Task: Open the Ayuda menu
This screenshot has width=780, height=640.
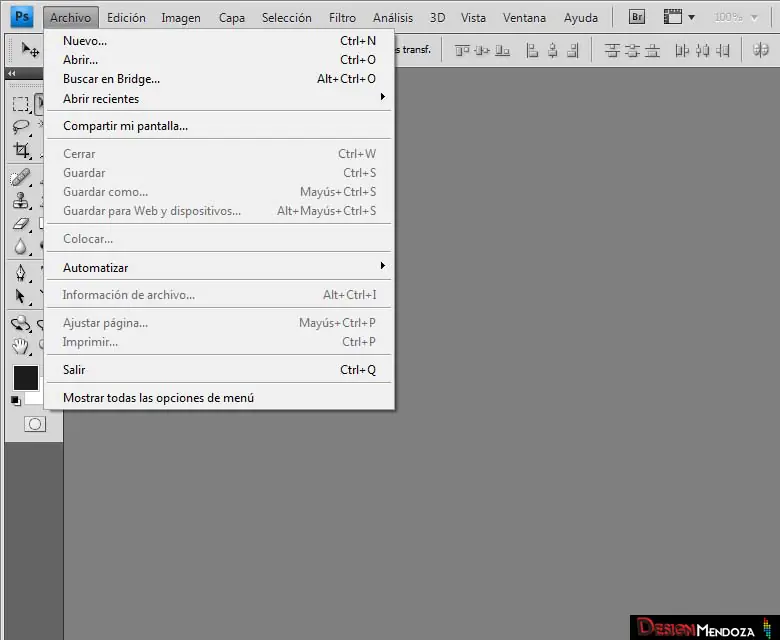Action: pos(581,17)
